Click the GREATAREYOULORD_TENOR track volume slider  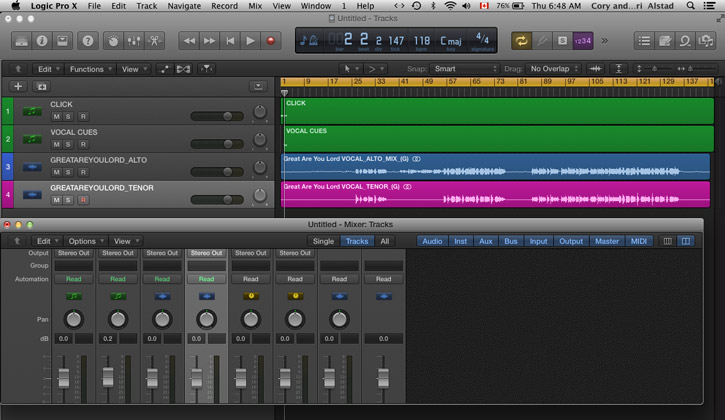(217, 199)
